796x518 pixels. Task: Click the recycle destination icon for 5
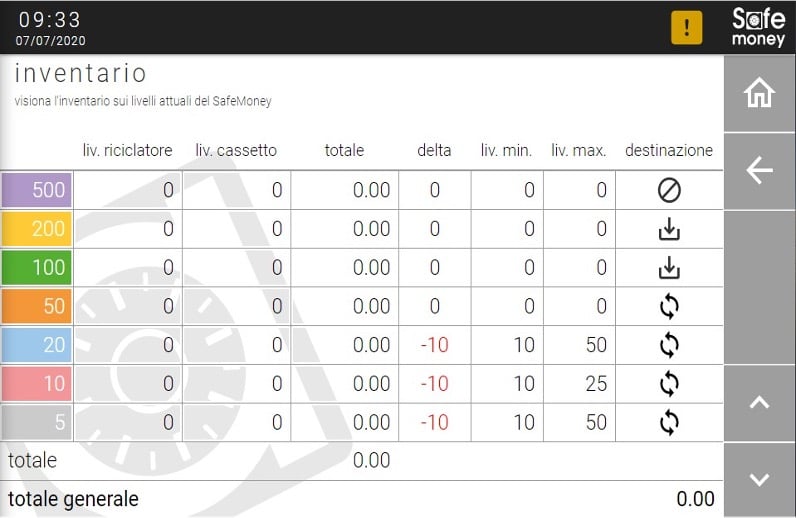click(x=669, y=422)
